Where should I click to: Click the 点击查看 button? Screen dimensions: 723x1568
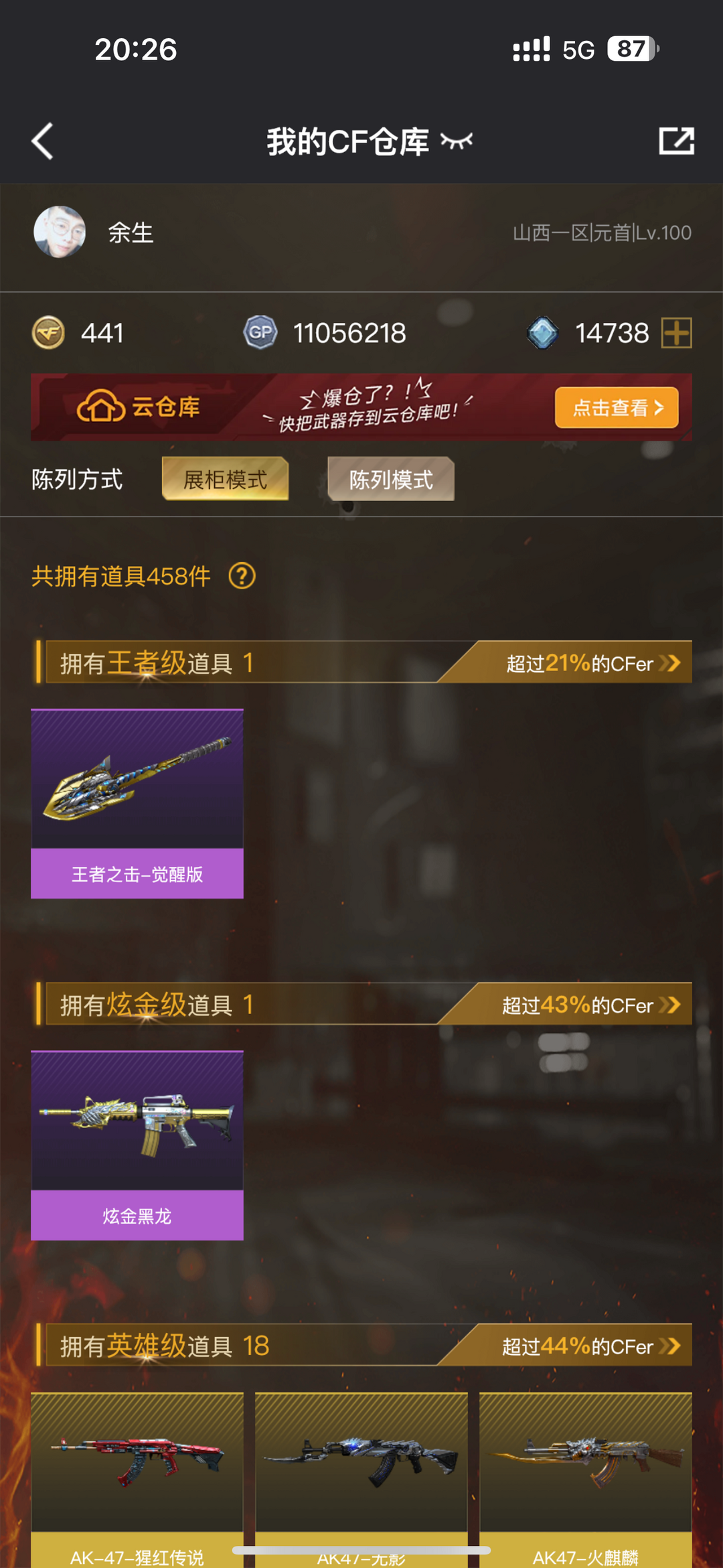coord(617,407)
